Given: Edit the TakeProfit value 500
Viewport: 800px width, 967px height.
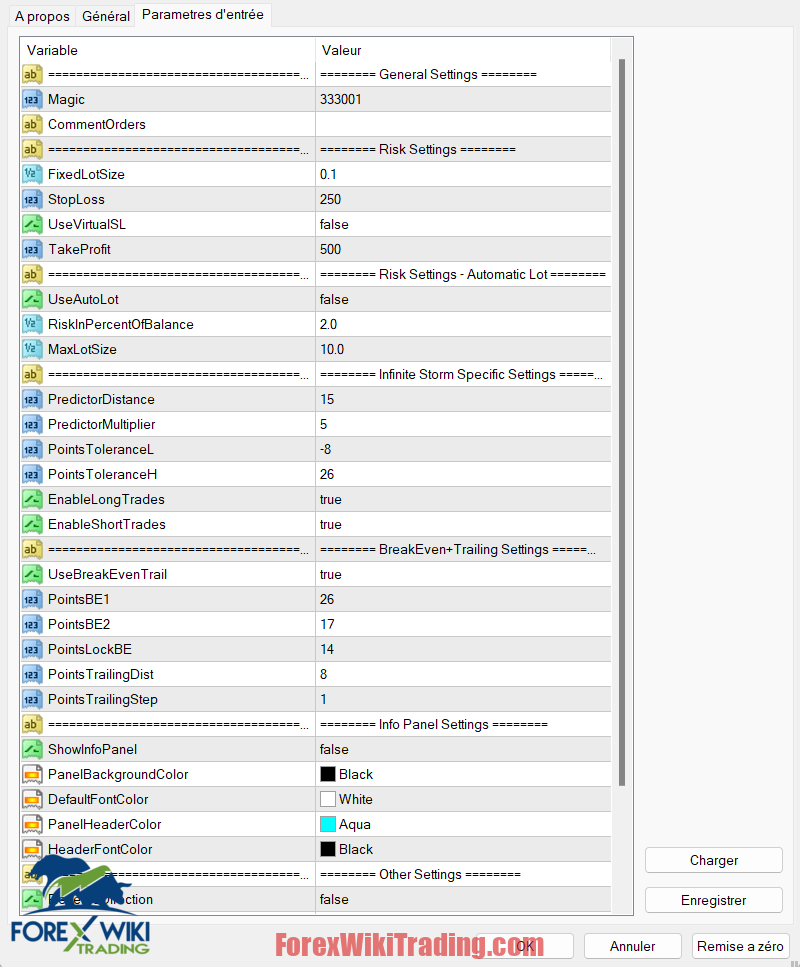Looking at the screenshot, I should [463, 249].
